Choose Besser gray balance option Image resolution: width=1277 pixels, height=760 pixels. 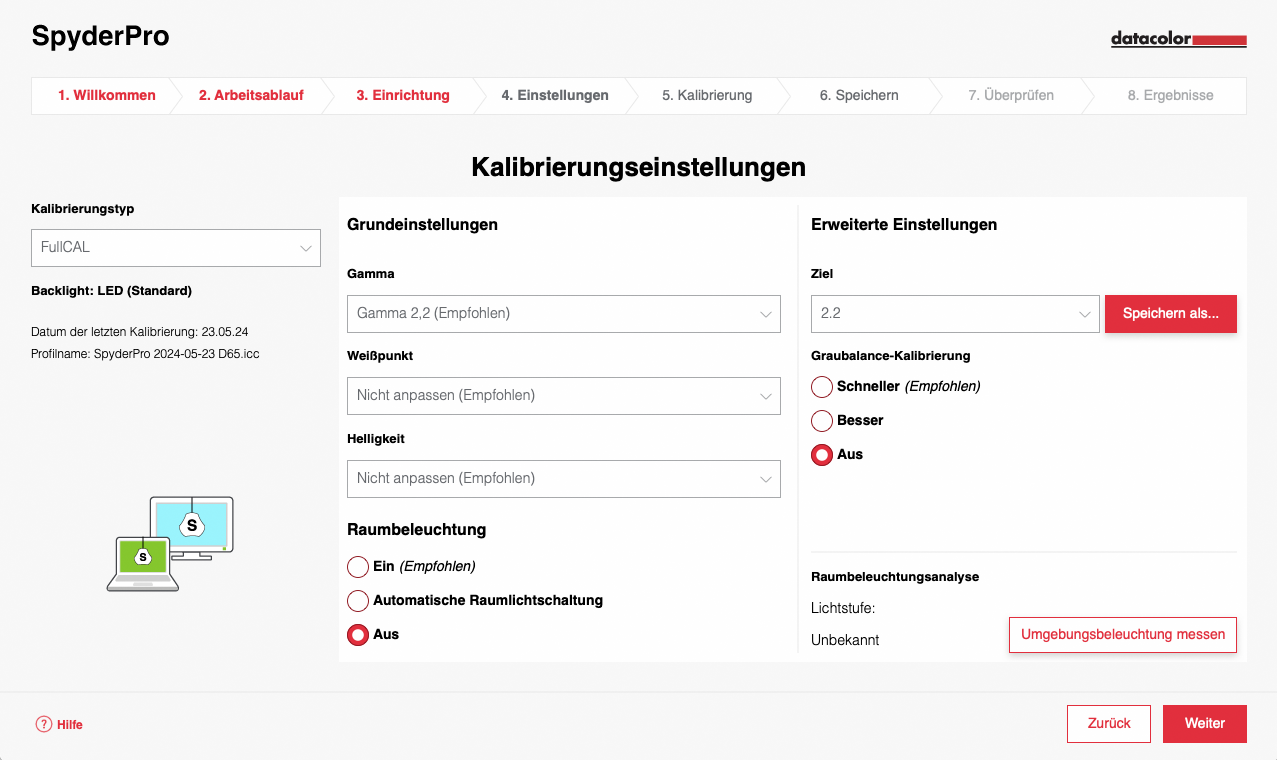822,421
